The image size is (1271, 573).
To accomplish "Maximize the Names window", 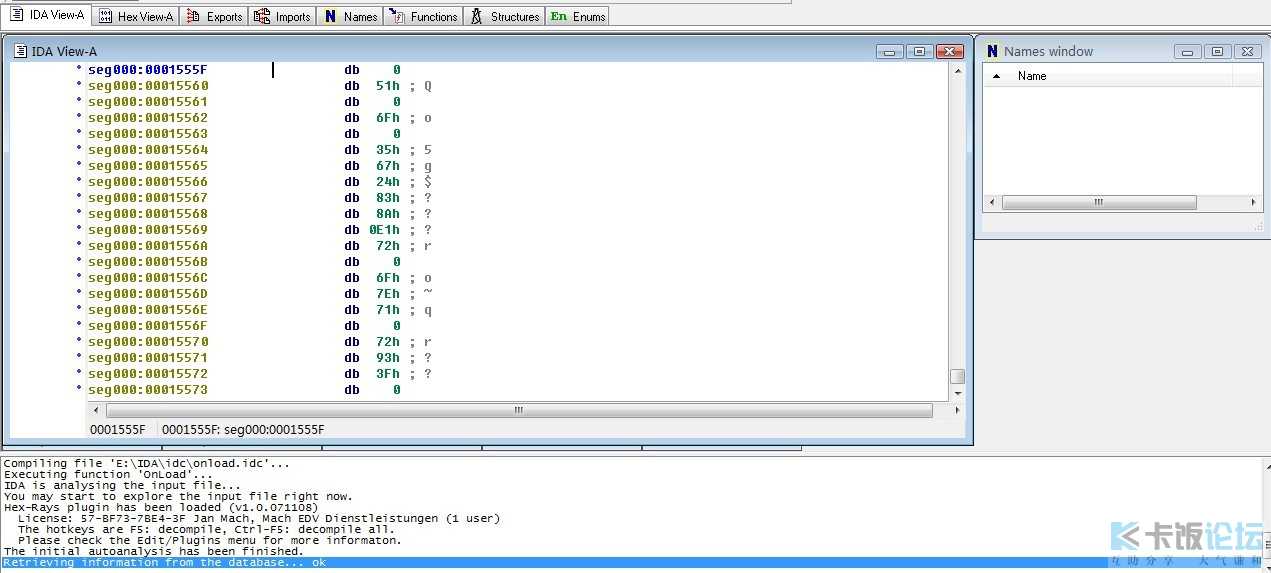I will coord(1217,51).
